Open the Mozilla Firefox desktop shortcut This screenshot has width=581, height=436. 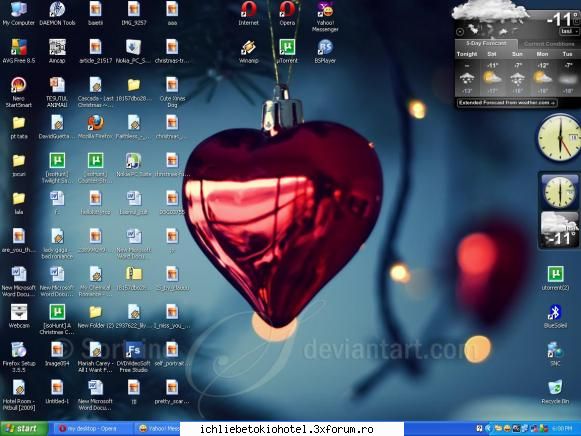(x=95, y=127)
